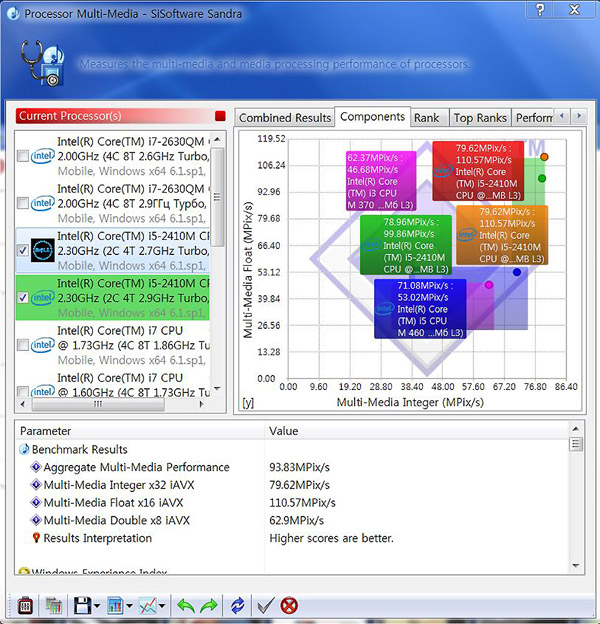Switch to the Combined Results tab
The image size is (600, 624).
coord(285,118)
